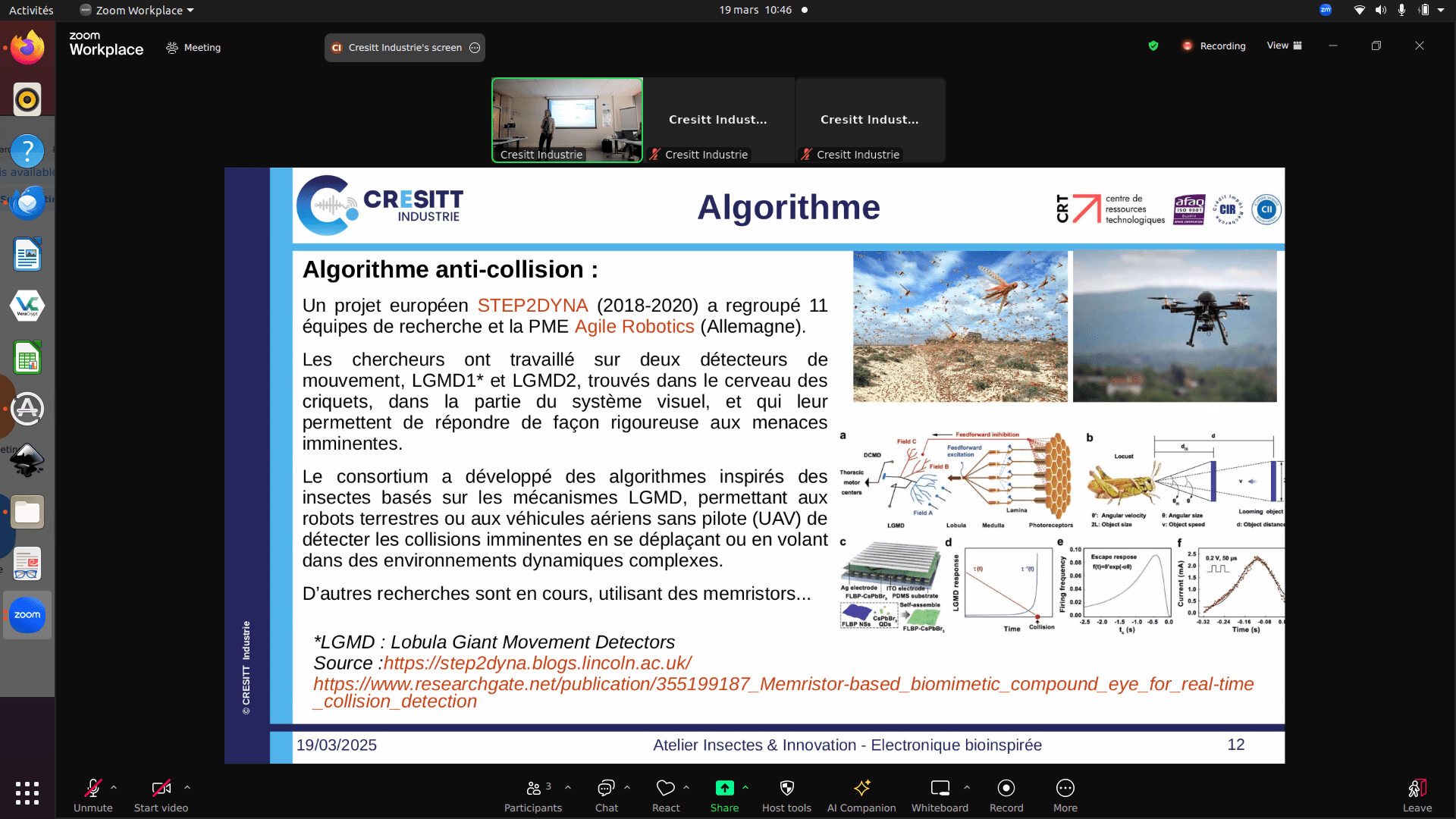Open Rhythmbox from the dock

(x=27, y=99)
